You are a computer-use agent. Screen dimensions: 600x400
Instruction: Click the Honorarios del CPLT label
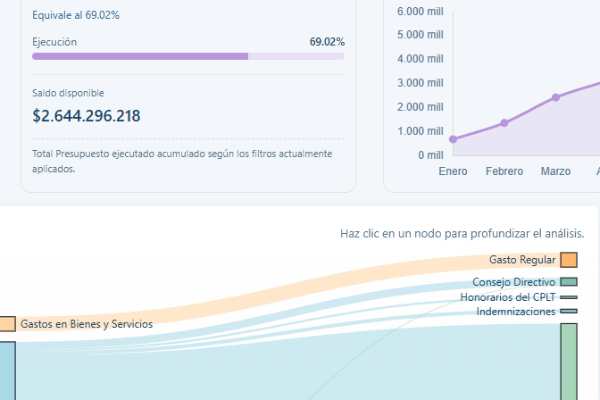pyautogui.click(x=508, y=297)
